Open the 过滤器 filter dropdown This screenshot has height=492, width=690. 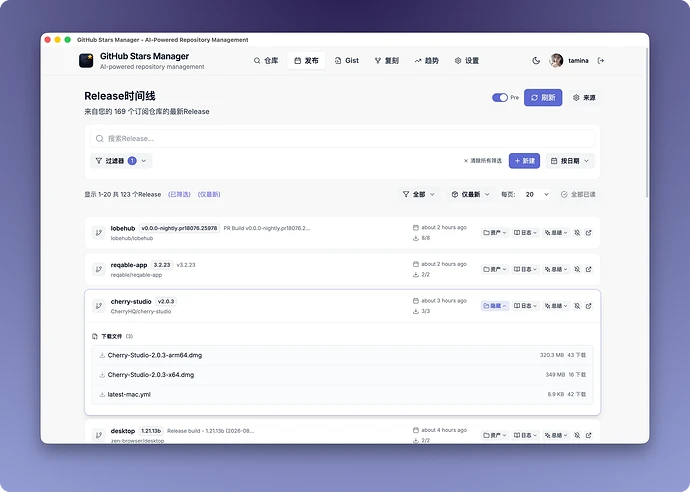[x=121, y=161]
